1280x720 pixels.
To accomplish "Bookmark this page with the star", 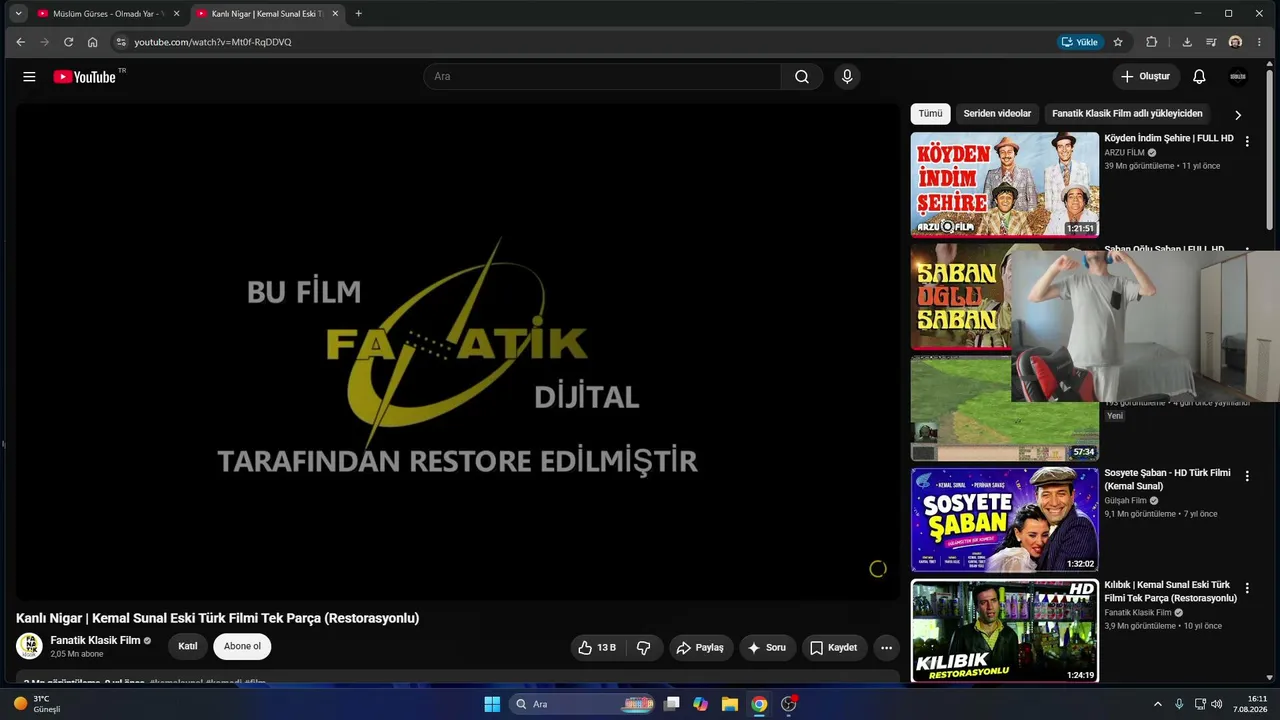I will click(x=1118, y=42).
